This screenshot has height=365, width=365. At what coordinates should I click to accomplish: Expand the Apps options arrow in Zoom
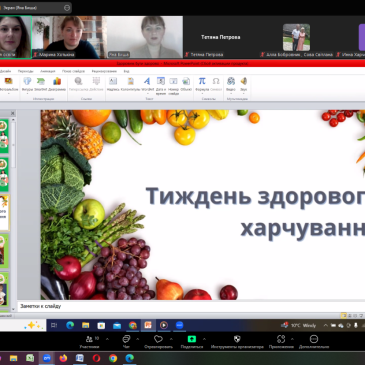tap(292, 339)
